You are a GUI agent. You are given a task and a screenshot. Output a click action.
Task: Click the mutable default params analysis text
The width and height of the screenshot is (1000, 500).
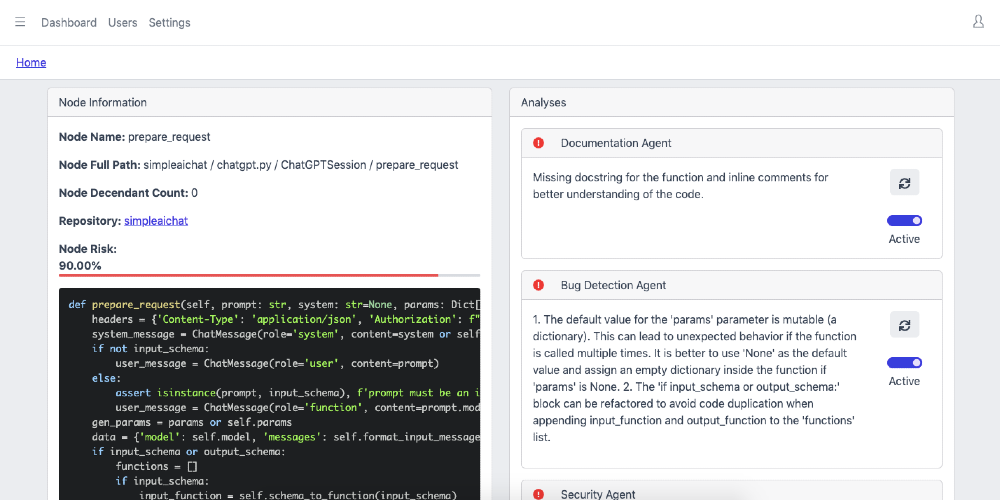tap(695, 378)
